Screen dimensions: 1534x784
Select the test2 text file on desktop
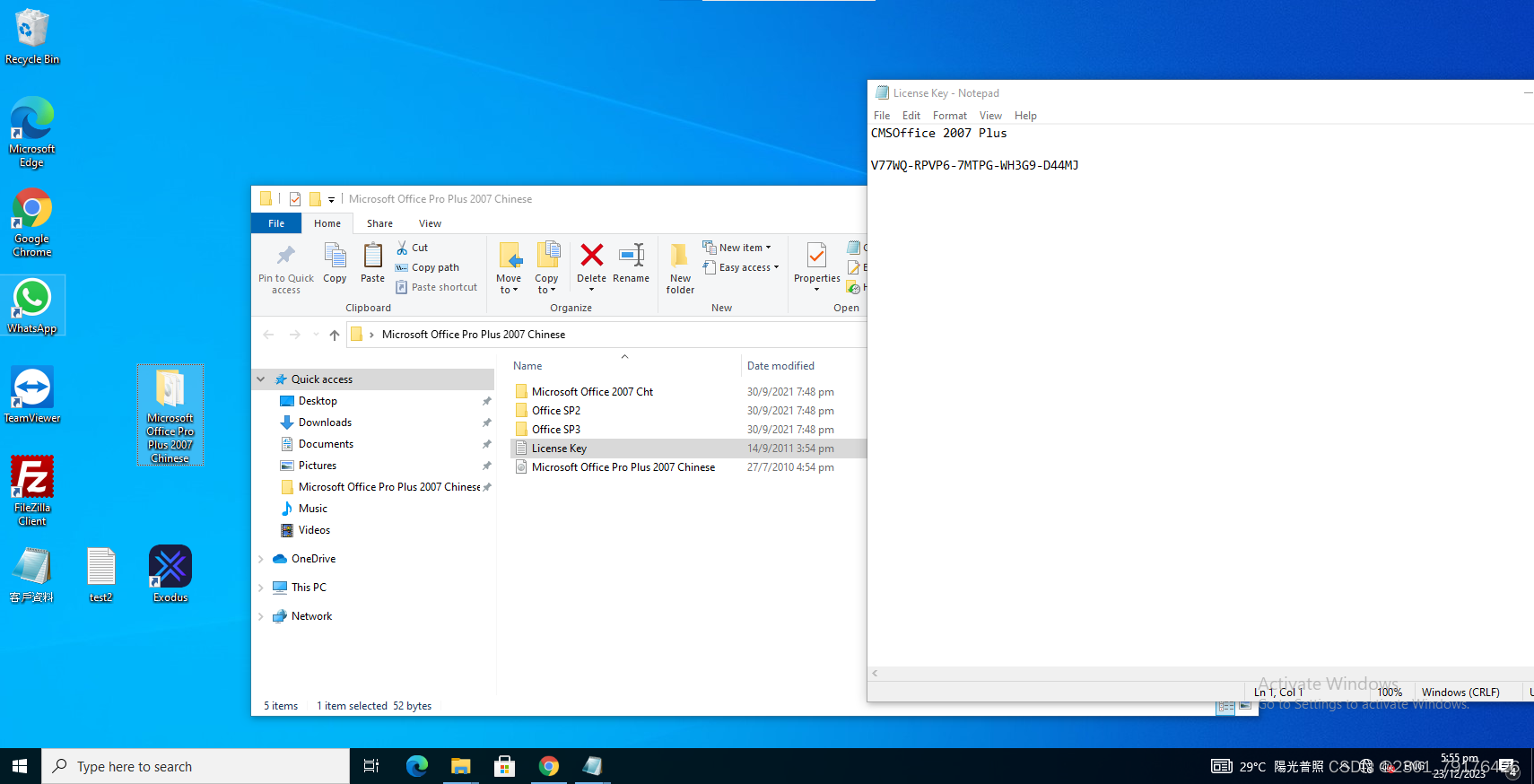point(101,574)
